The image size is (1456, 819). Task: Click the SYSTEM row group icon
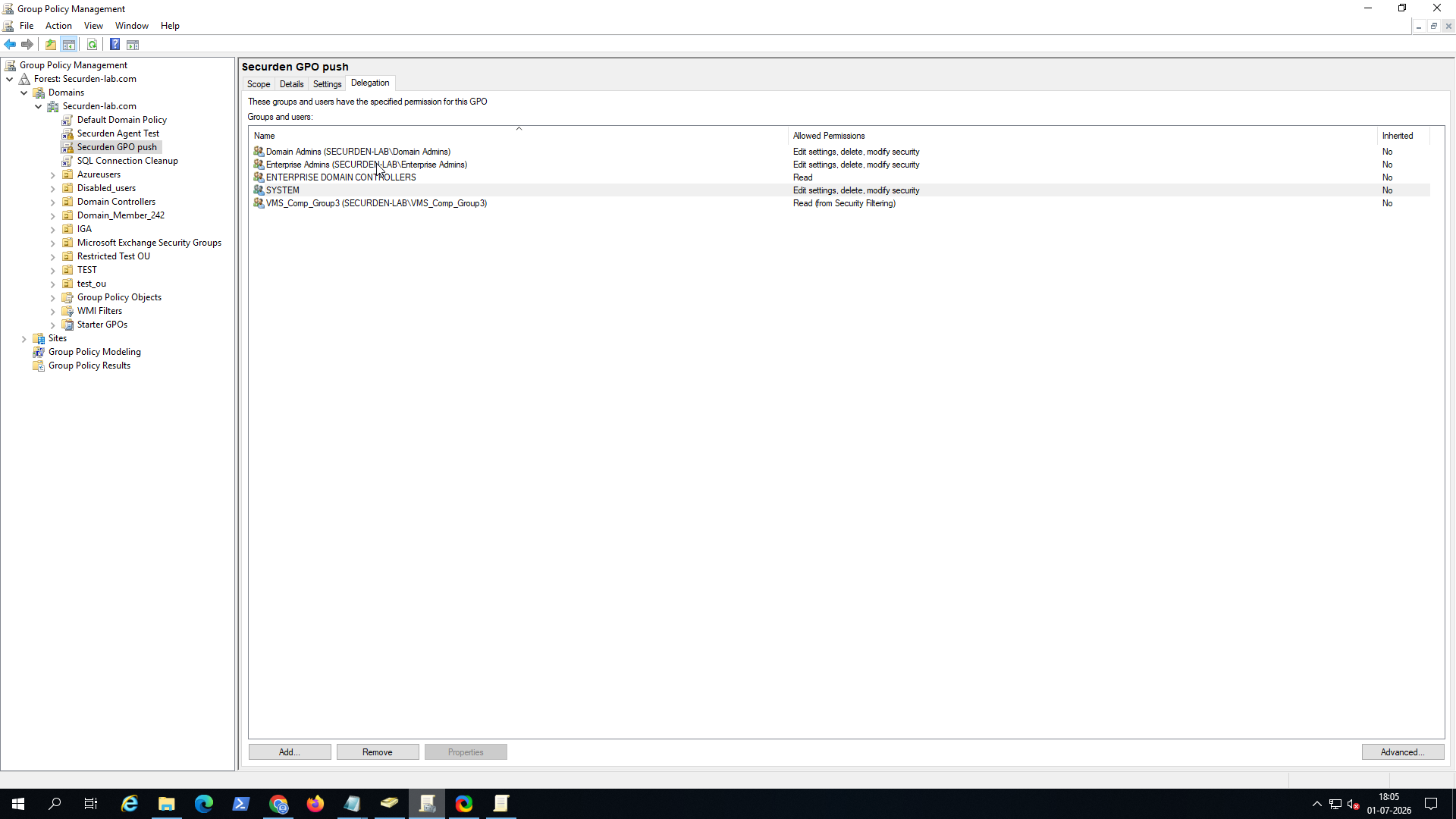[259, 190]
